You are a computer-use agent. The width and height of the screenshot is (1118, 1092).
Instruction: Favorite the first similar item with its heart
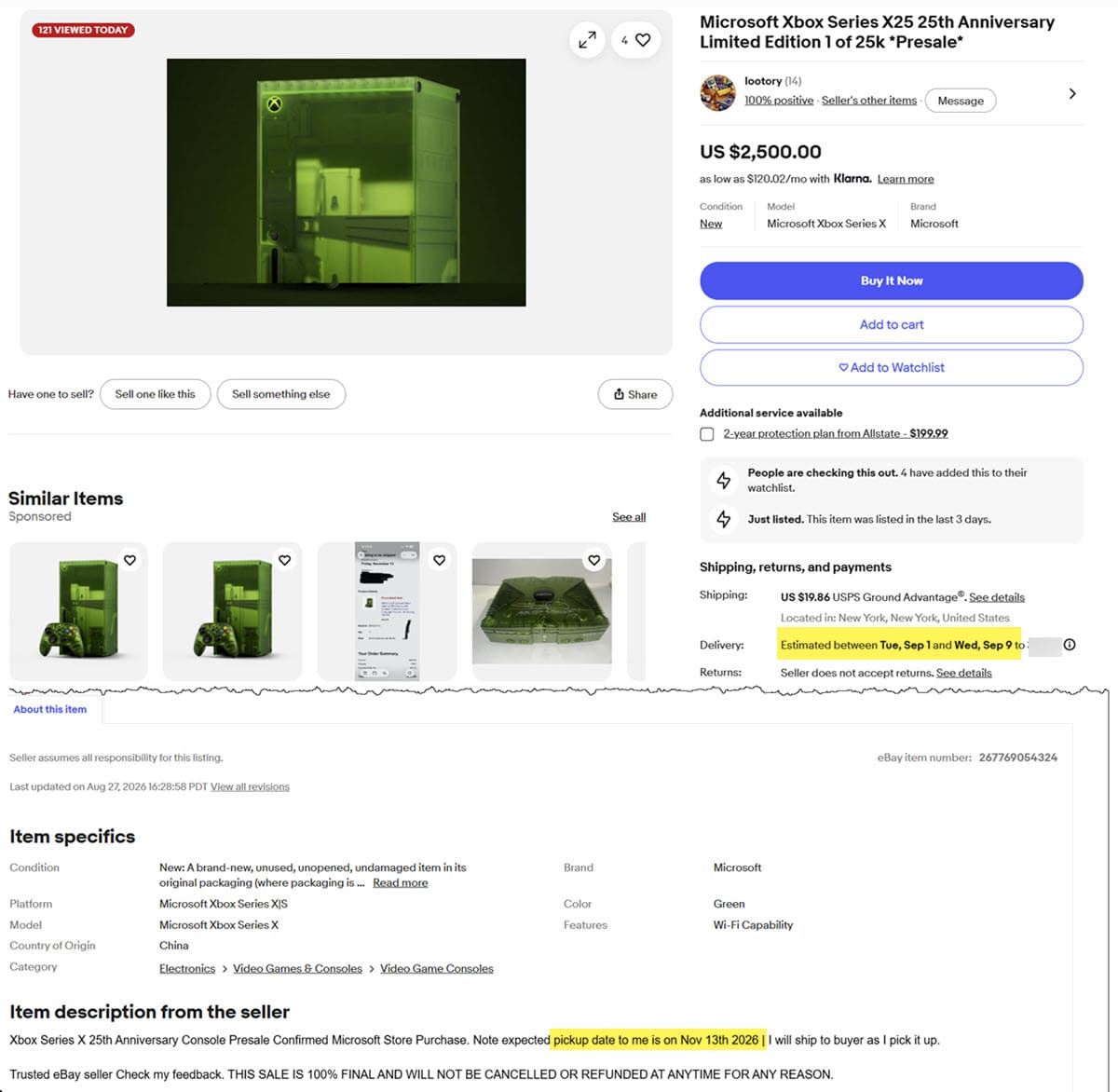coord(130,560)
